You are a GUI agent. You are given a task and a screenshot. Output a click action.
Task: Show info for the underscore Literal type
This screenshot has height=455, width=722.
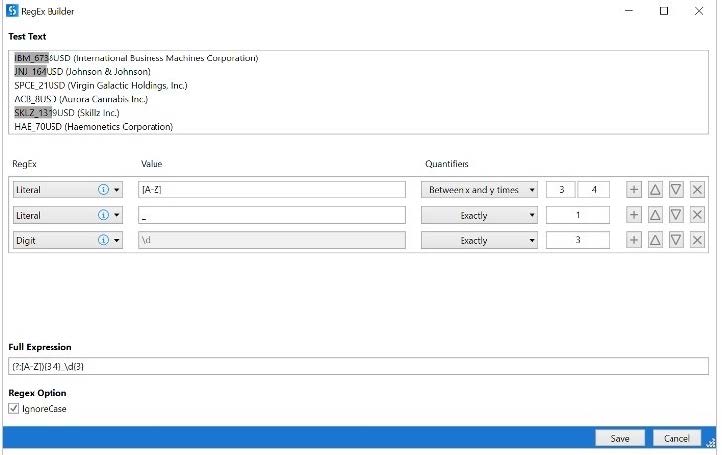point(103,215)
